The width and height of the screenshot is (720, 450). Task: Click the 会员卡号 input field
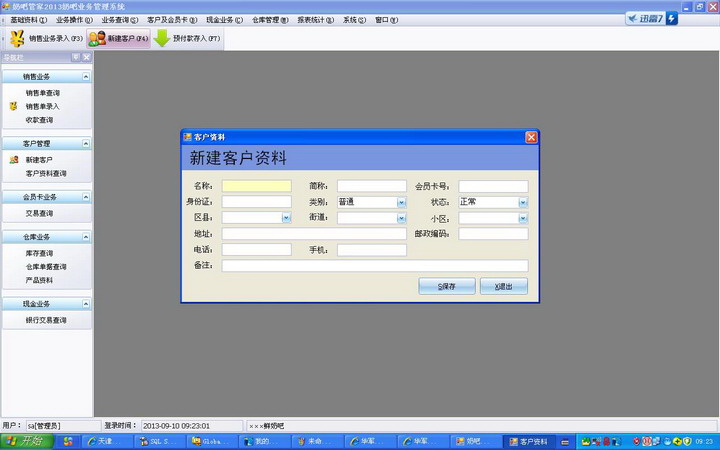coord(494,186)
